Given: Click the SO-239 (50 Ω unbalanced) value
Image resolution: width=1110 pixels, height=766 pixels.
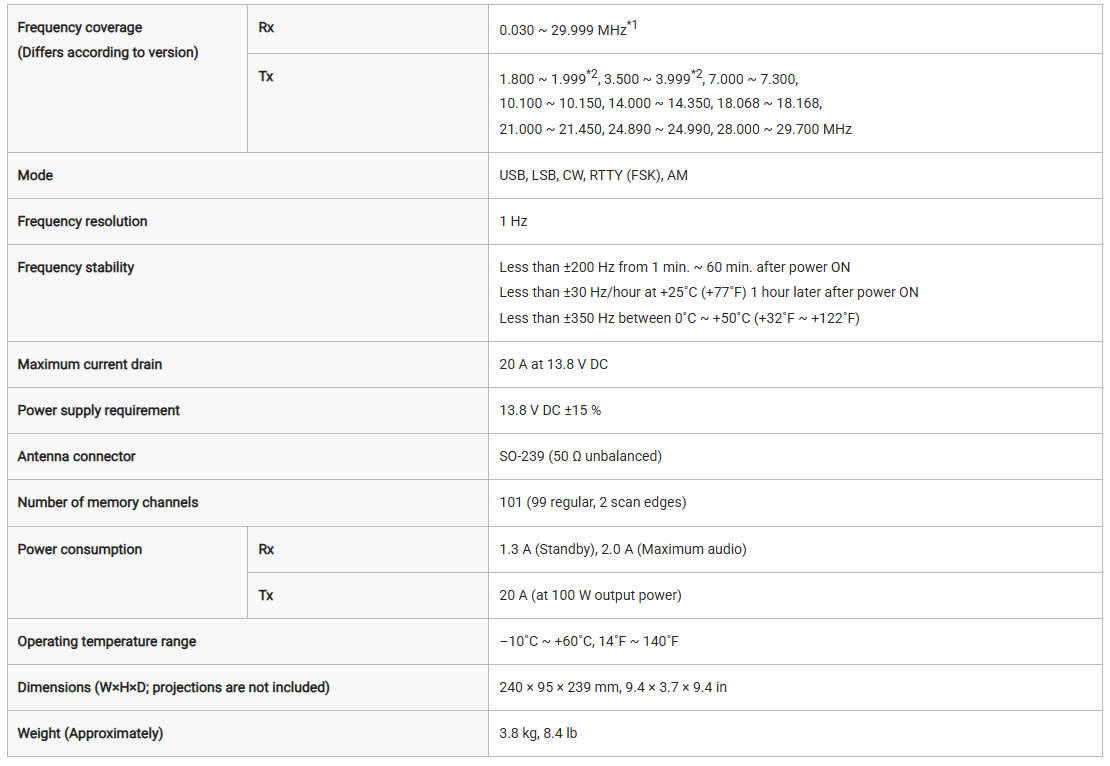Looking at the screenshot, I should click(x=580, y=456).
